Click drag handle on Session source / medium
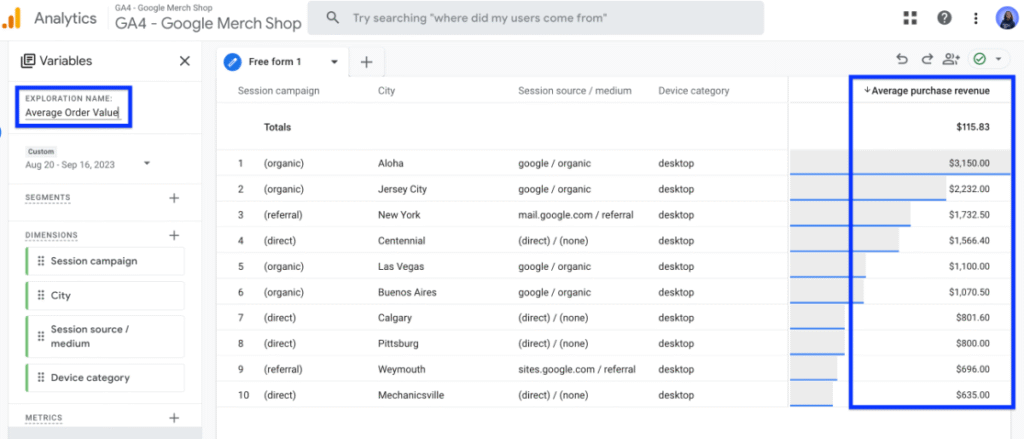 point(40,336)
